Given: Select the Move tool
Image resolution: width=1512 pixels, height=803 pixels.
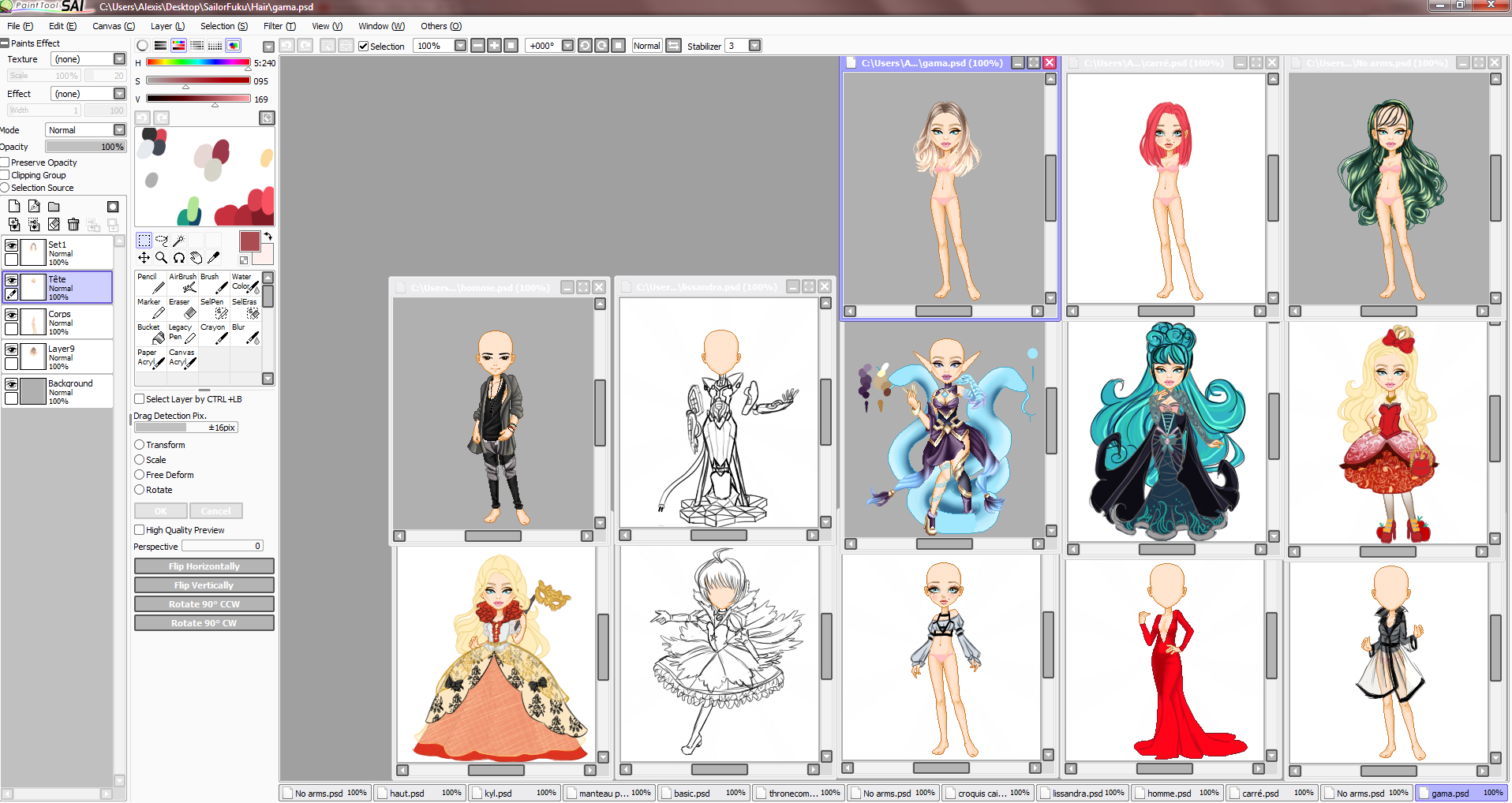Looking at the screenshot, I should click(144, 258).
